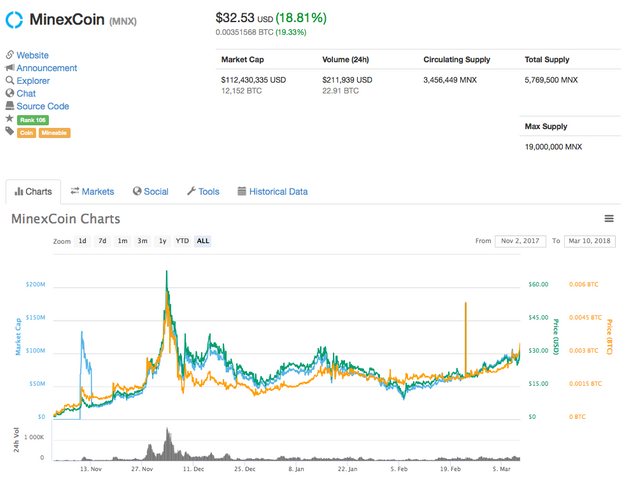Click the star icon beside Rank badge
The height and width of the screenshot is (477, 640).
point(9,118)
